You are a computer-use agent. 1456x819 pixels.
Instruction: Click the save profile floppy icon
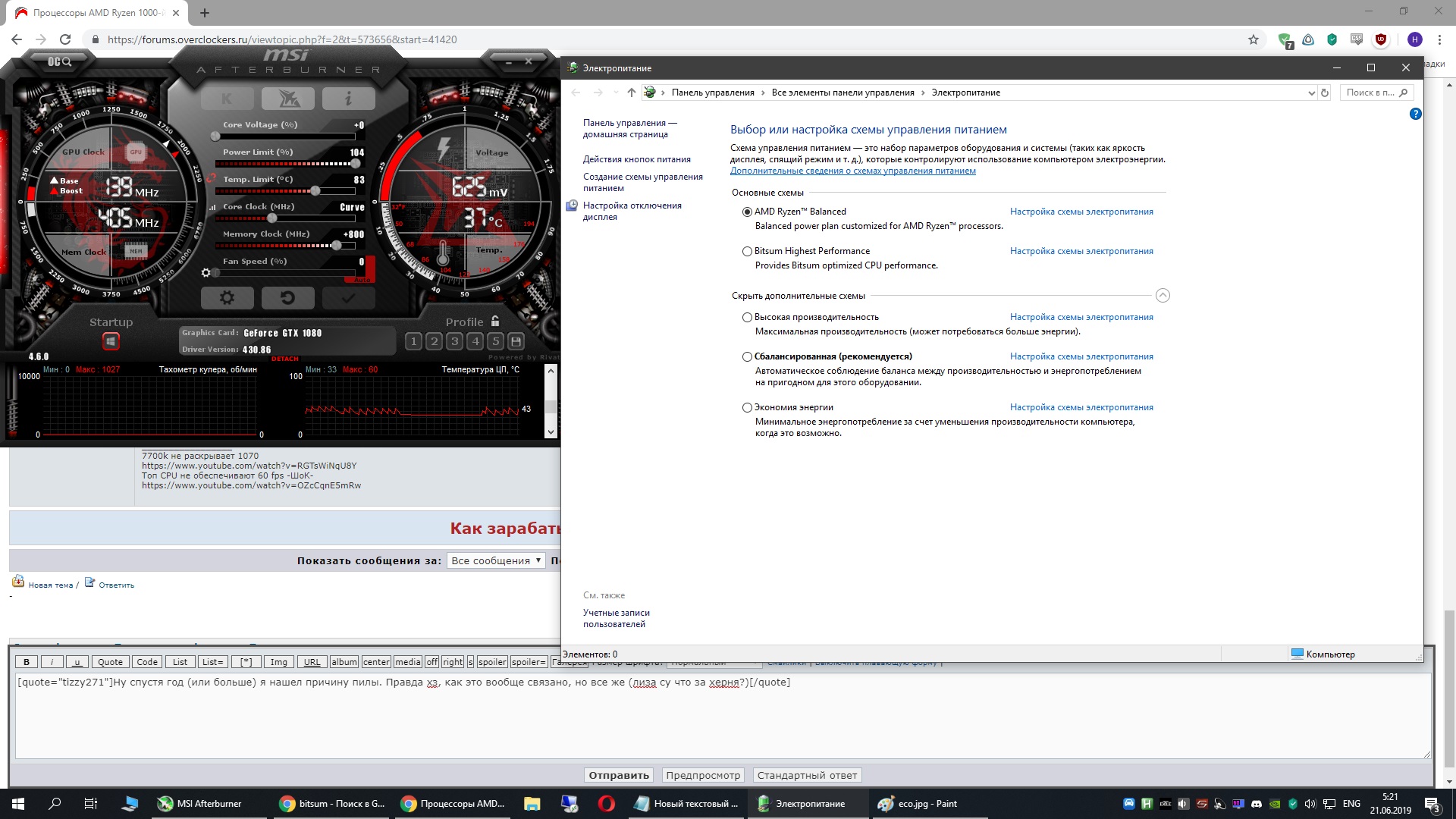coord(516,341)
